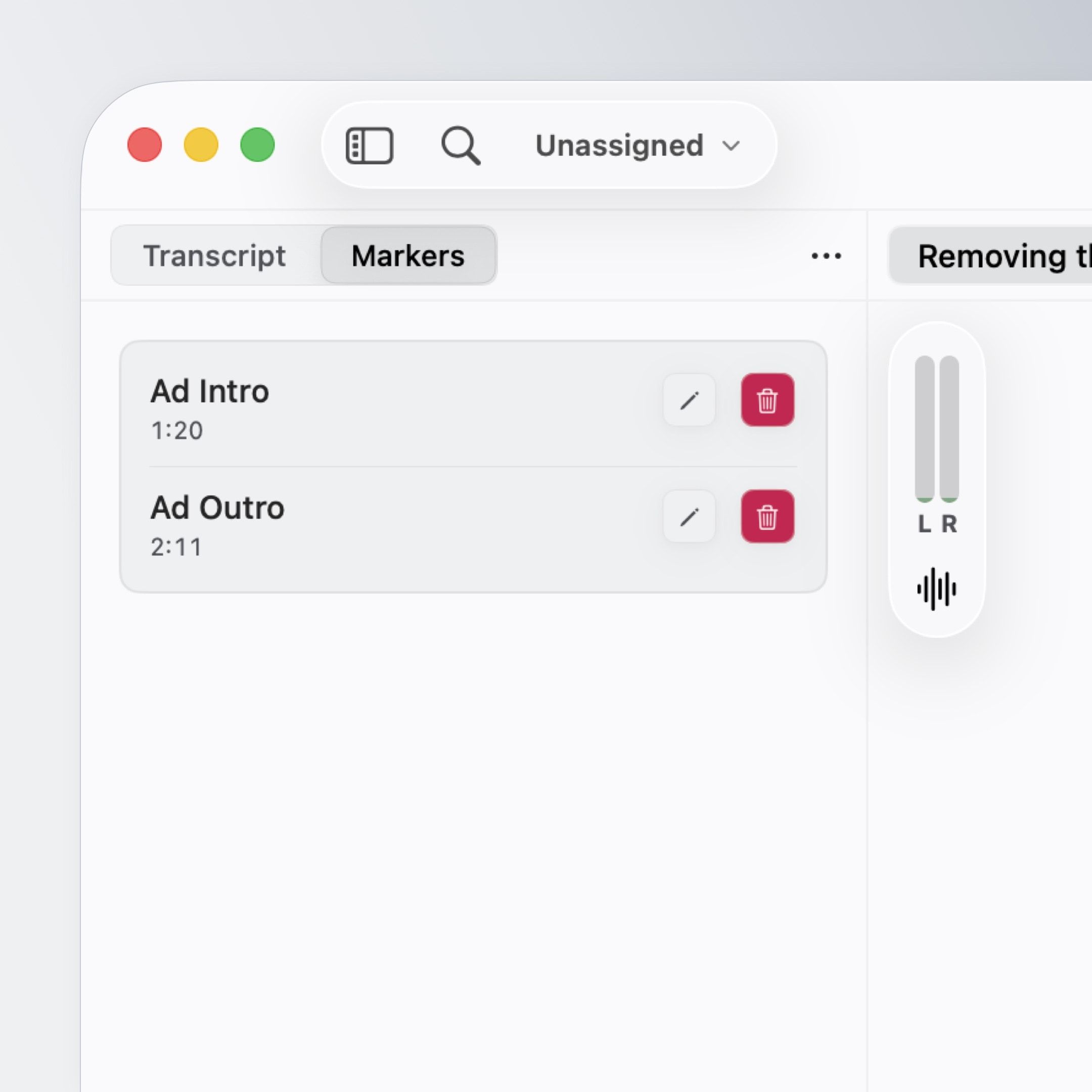
Task: Edit the Ad Outro marker
Action: point(689,517)
